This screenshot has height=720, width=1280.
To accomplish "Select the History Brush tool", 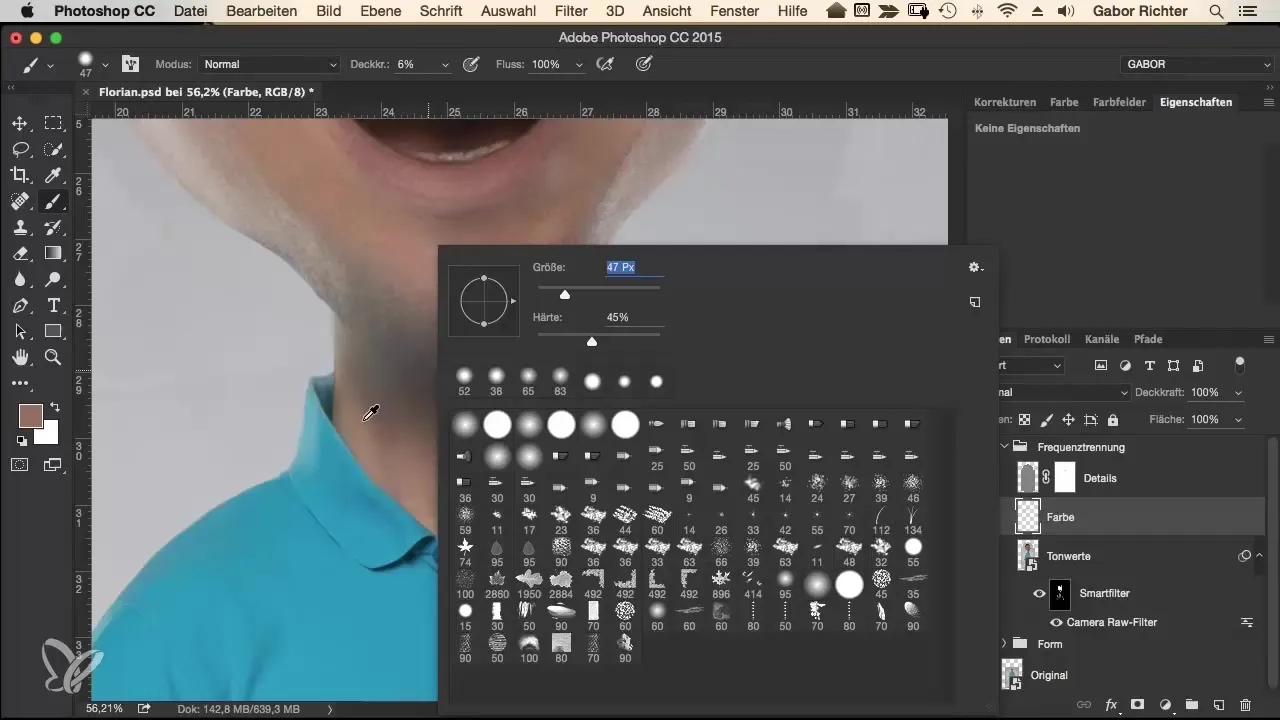I will (53, 227).
